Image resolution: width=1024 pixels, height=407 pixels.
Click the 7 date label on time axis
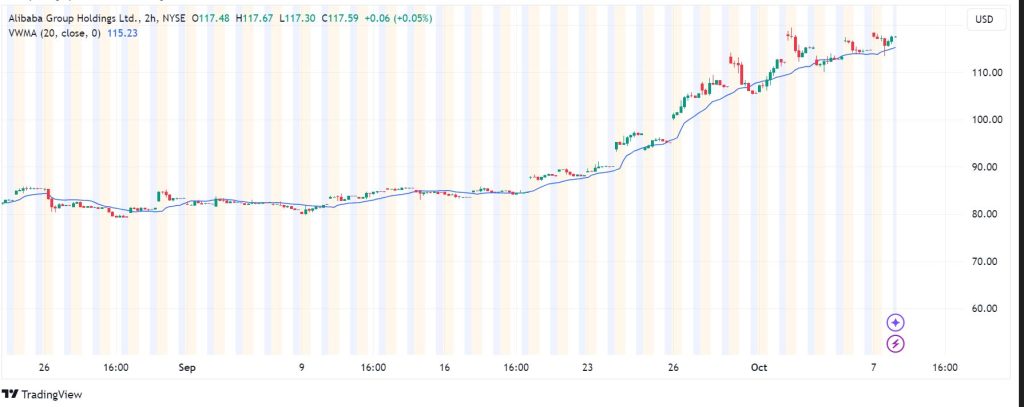(x=874, y=368)
